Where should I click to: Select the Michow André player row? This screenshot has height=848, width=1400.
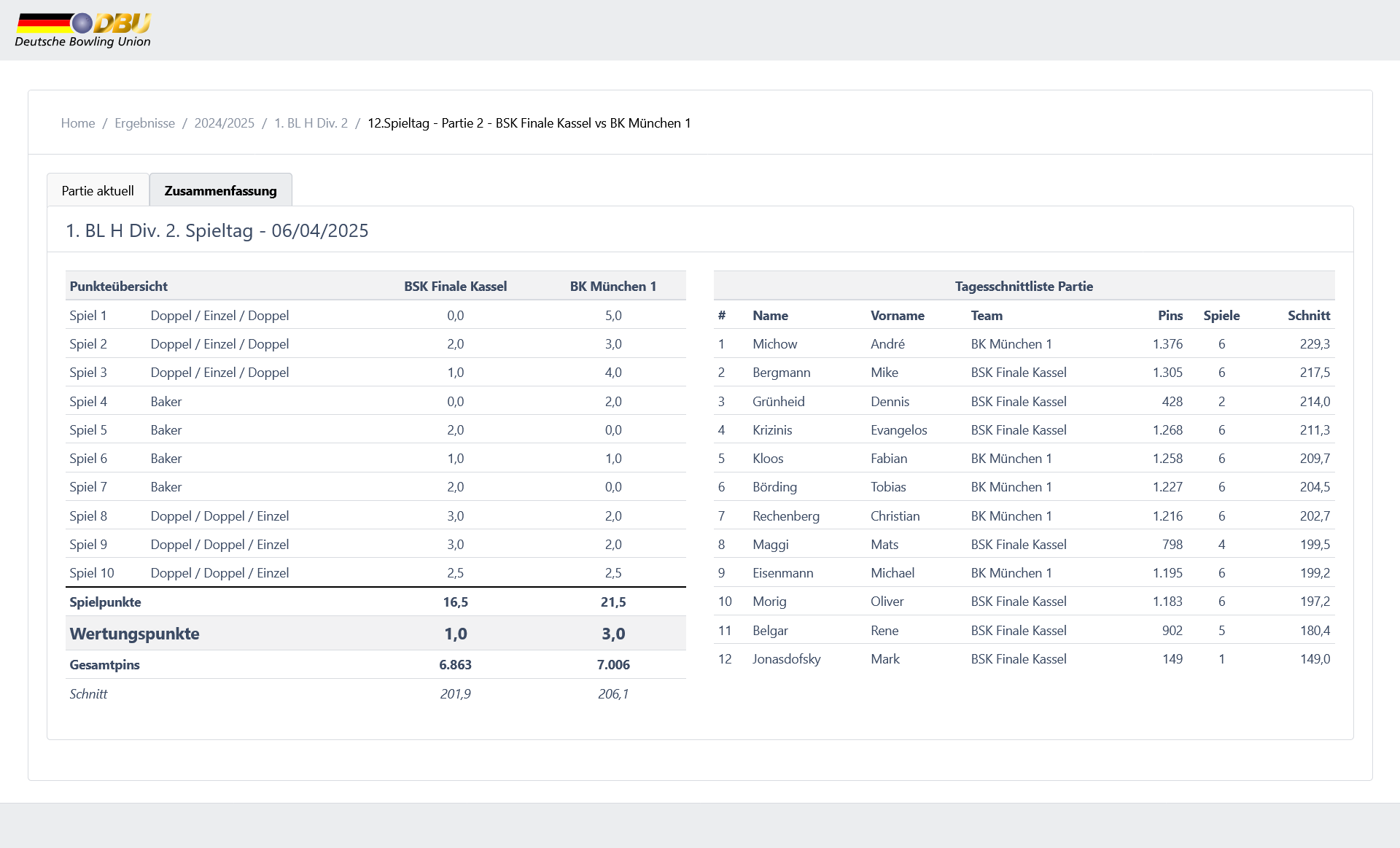point(1024,344)
